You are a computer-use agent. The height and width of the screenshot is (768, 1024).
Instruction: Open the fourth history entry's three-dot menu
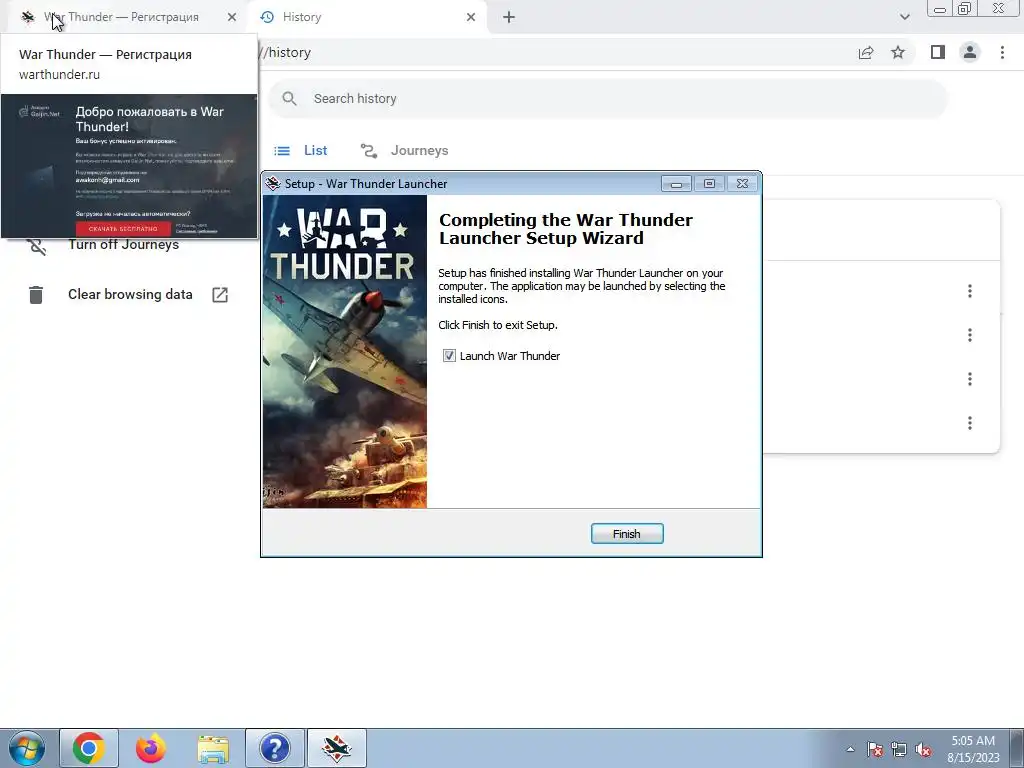970,423
